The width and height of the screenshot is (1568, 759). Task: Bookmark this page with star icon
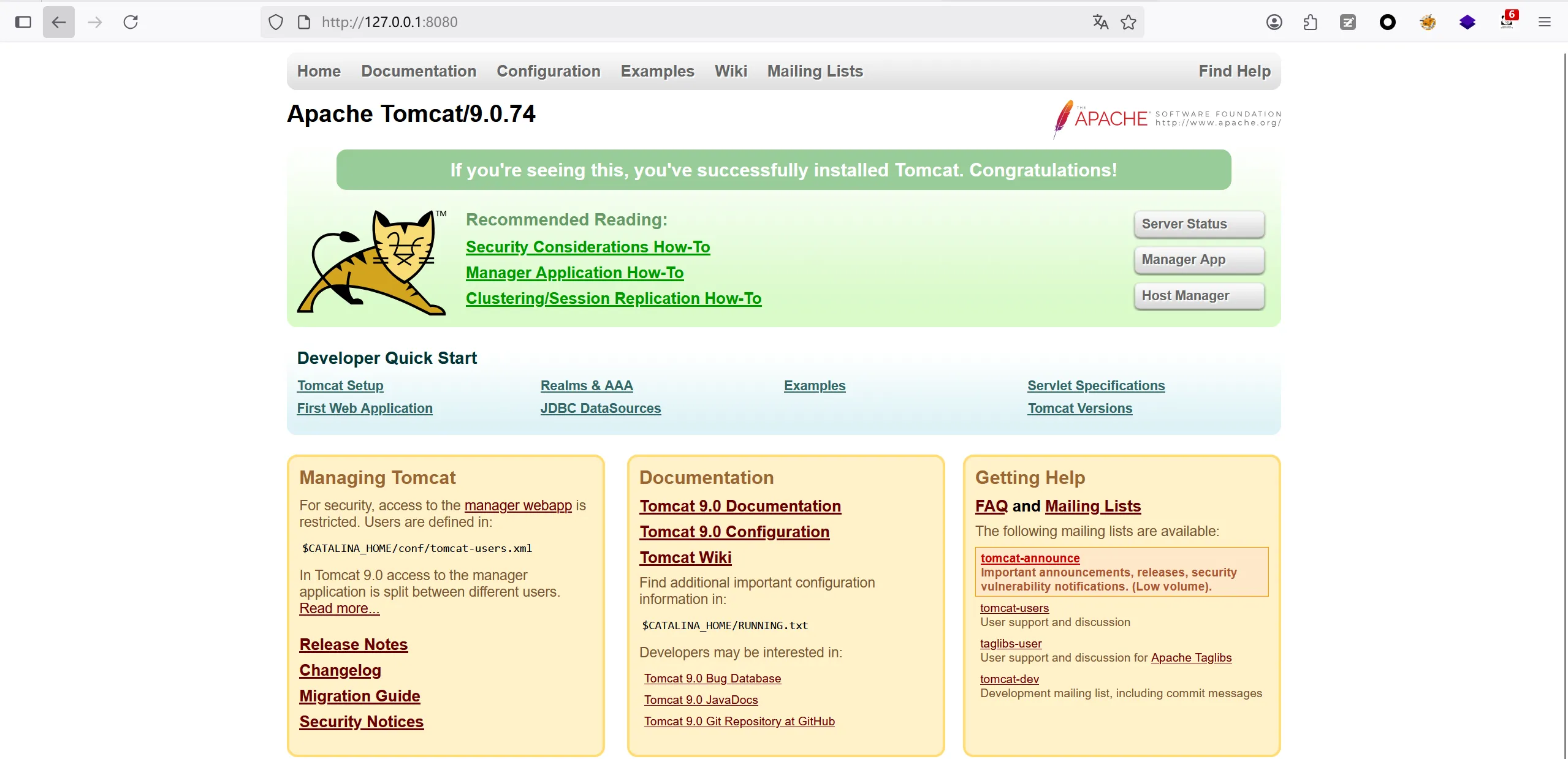click(1128, 23)
